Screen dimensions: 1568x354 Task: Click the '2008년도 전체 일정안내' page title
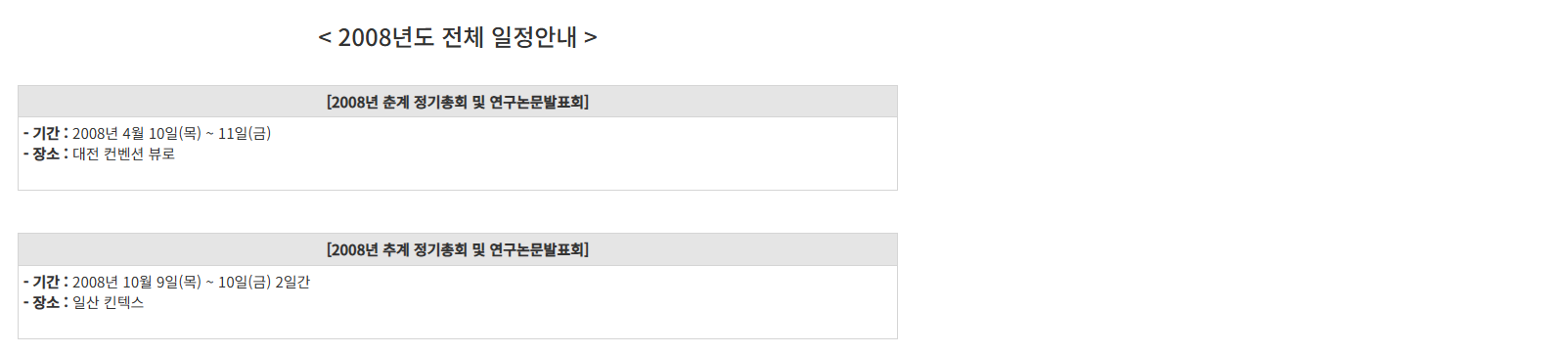(458, 37)
